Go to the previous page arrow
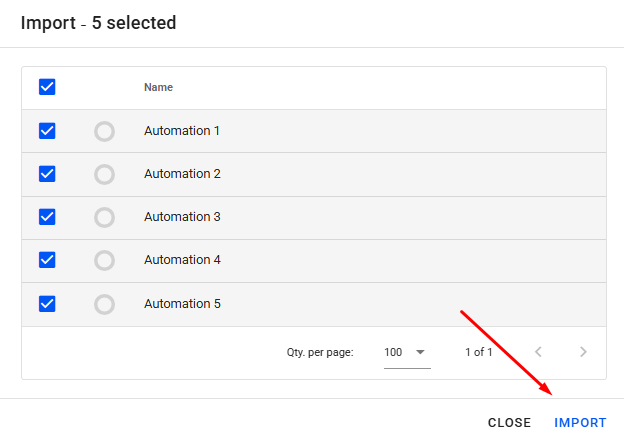This screenshot has height=442, width=624. point(539,352)
